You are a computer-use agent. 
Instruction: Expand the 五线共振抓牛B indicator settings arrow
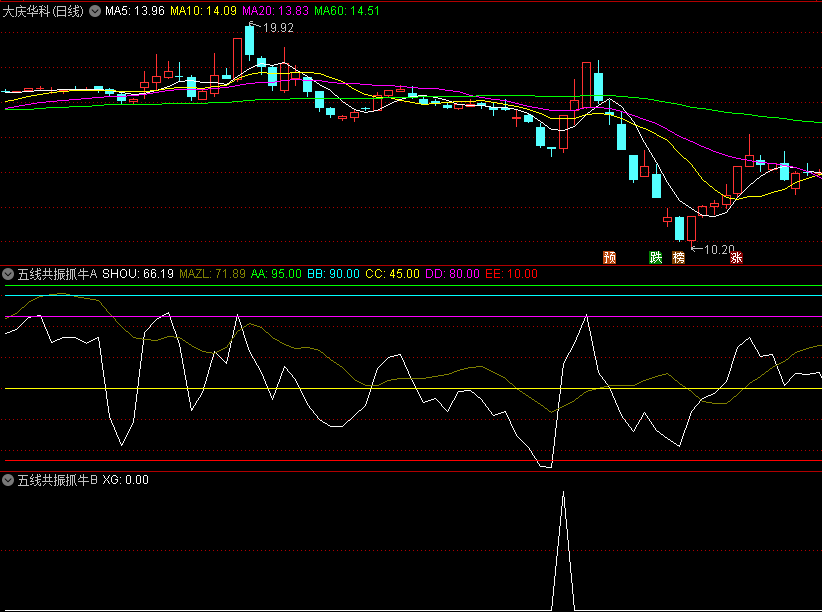[9, 480]
